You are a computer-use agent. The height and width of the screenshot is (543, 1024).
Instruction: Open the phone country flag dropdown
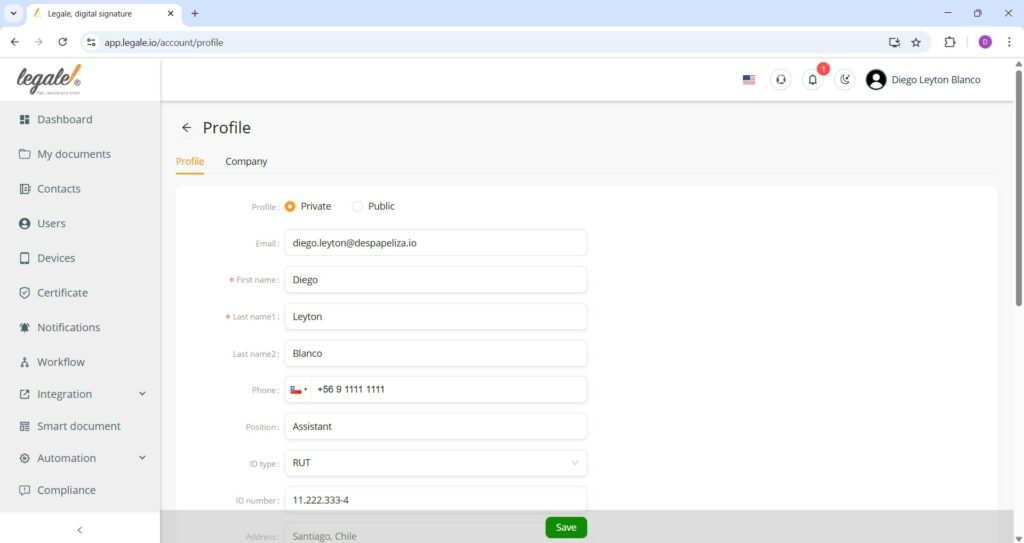point(298,389)
